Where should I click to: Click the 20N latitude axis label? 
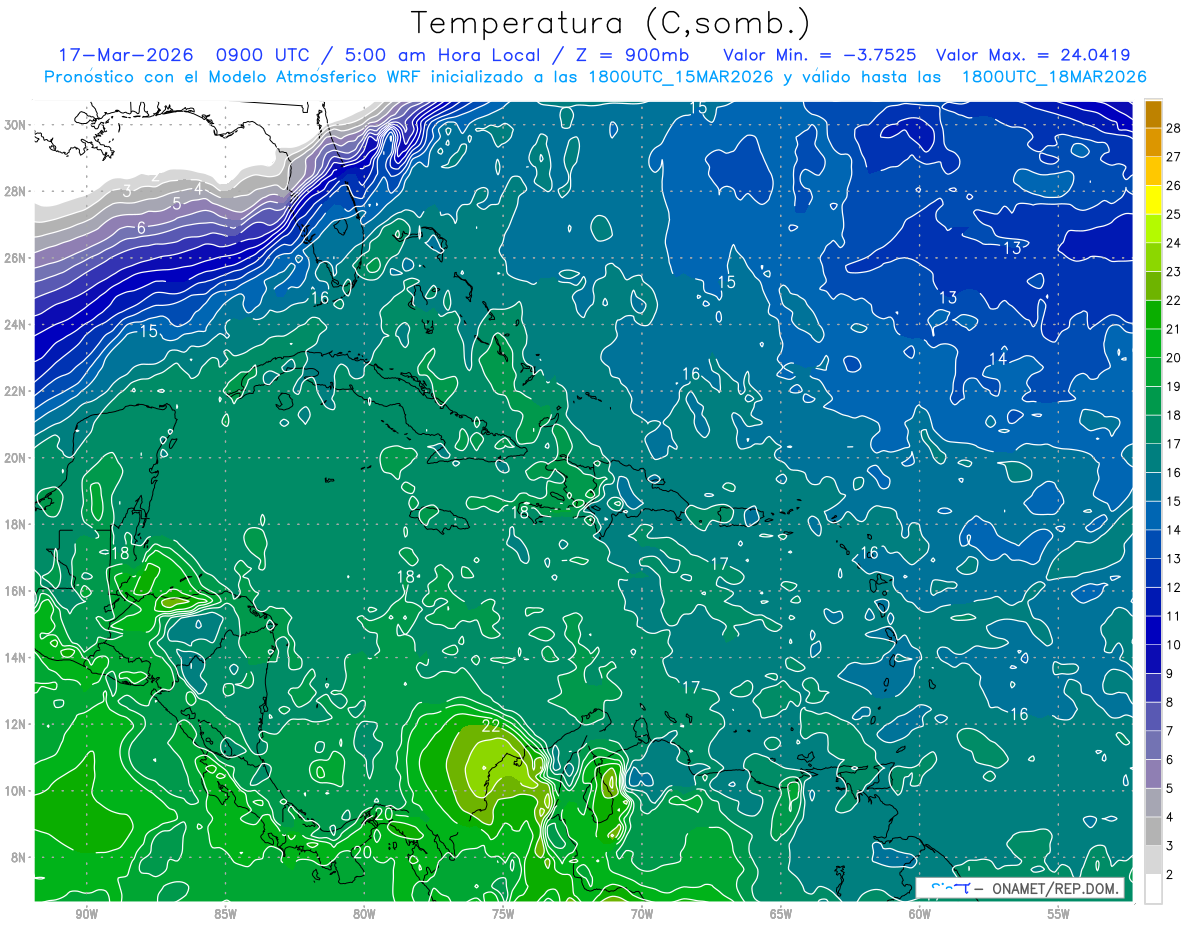(x=15, y=458)
